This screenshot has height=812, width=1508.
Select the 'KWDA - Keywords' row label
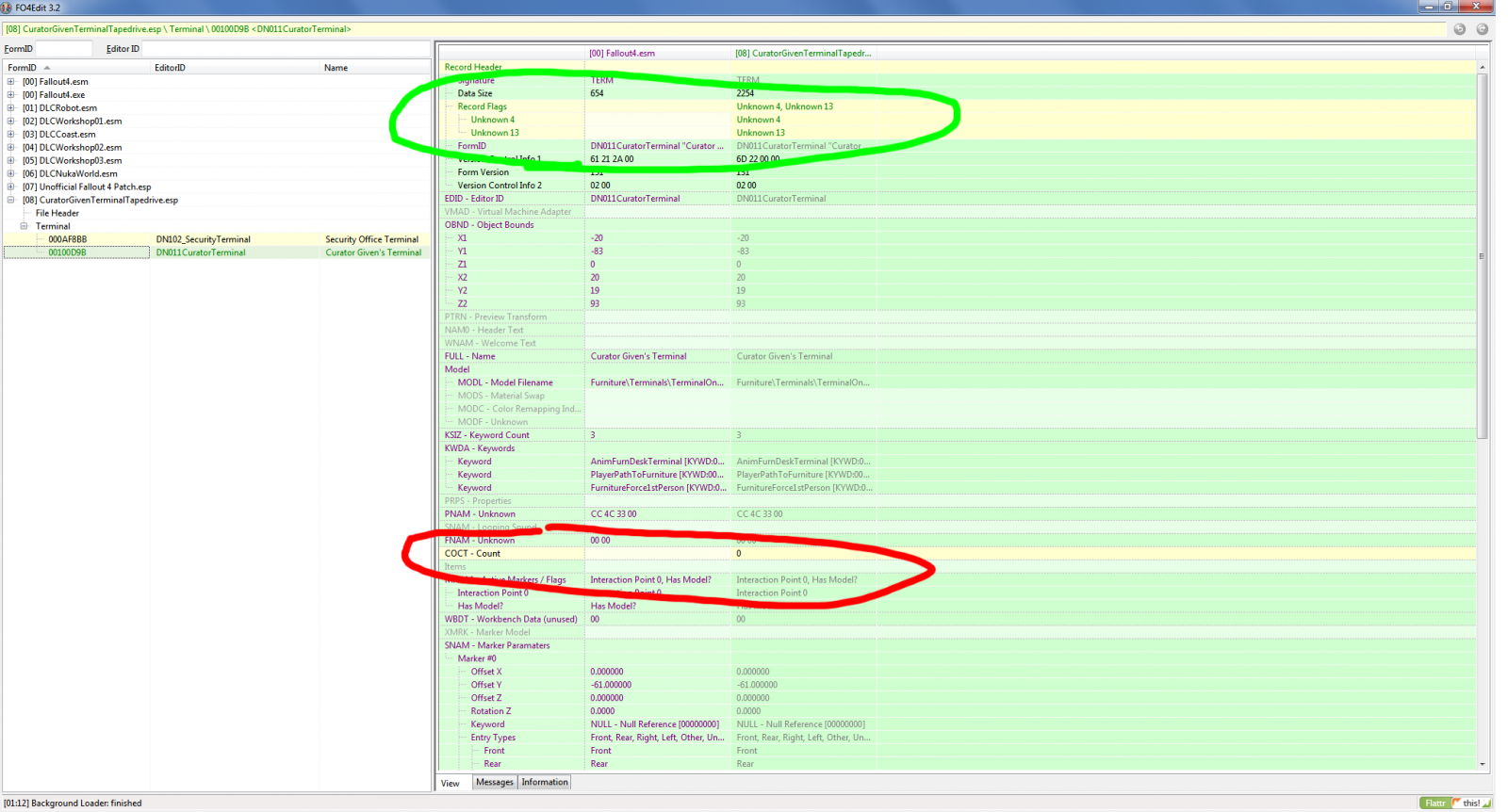coord(480,449)
